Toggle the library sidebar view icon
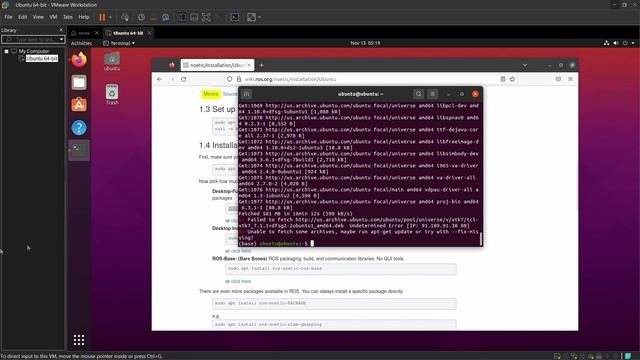Image resolution: width=640 pixels, height=360 pixels. coord(182,17)
